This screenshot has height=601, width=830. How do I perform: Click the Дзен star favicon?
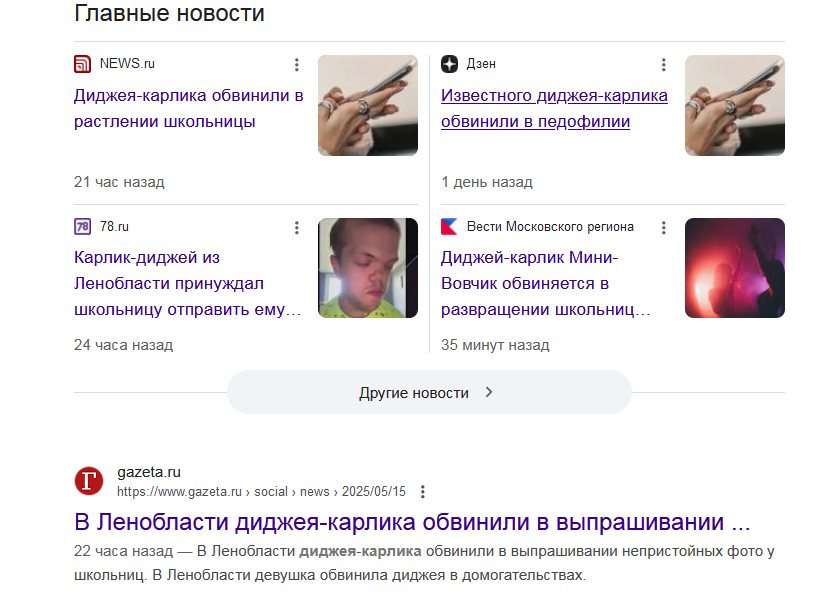(x=449, y=64)
